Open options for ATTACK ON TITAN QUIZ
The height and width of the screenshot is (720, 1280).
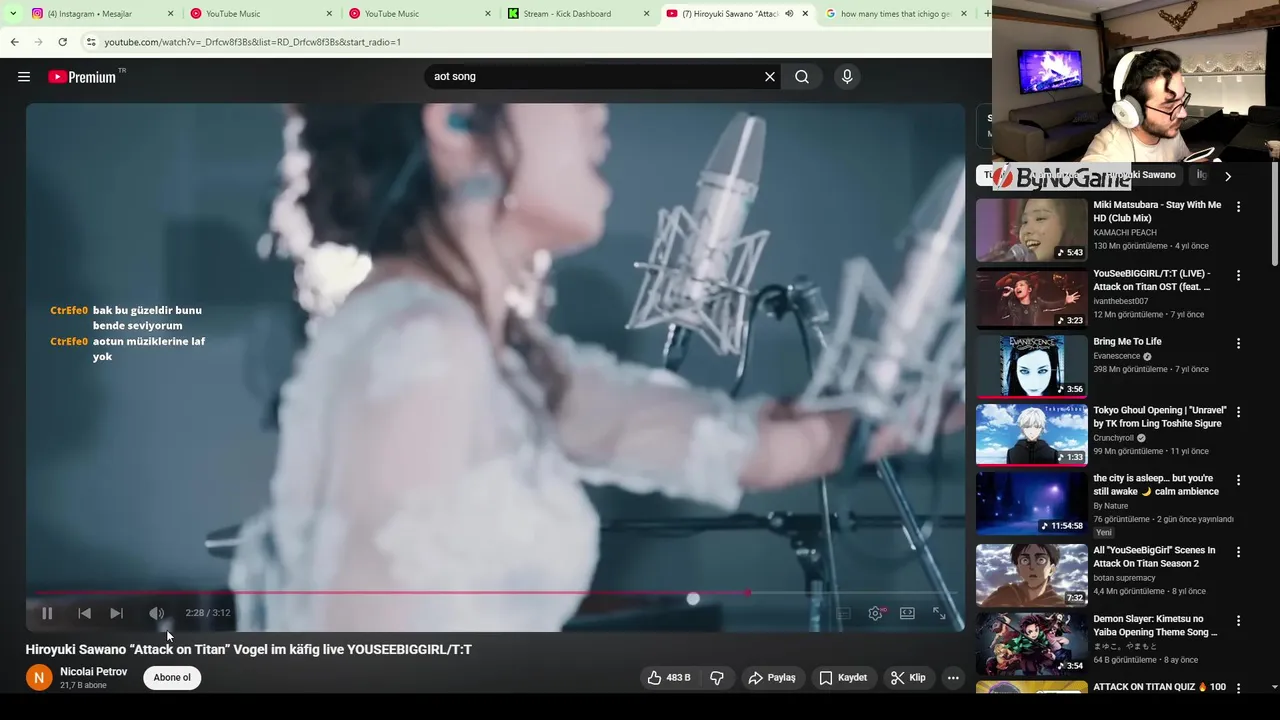click(x=1238, y=689)
